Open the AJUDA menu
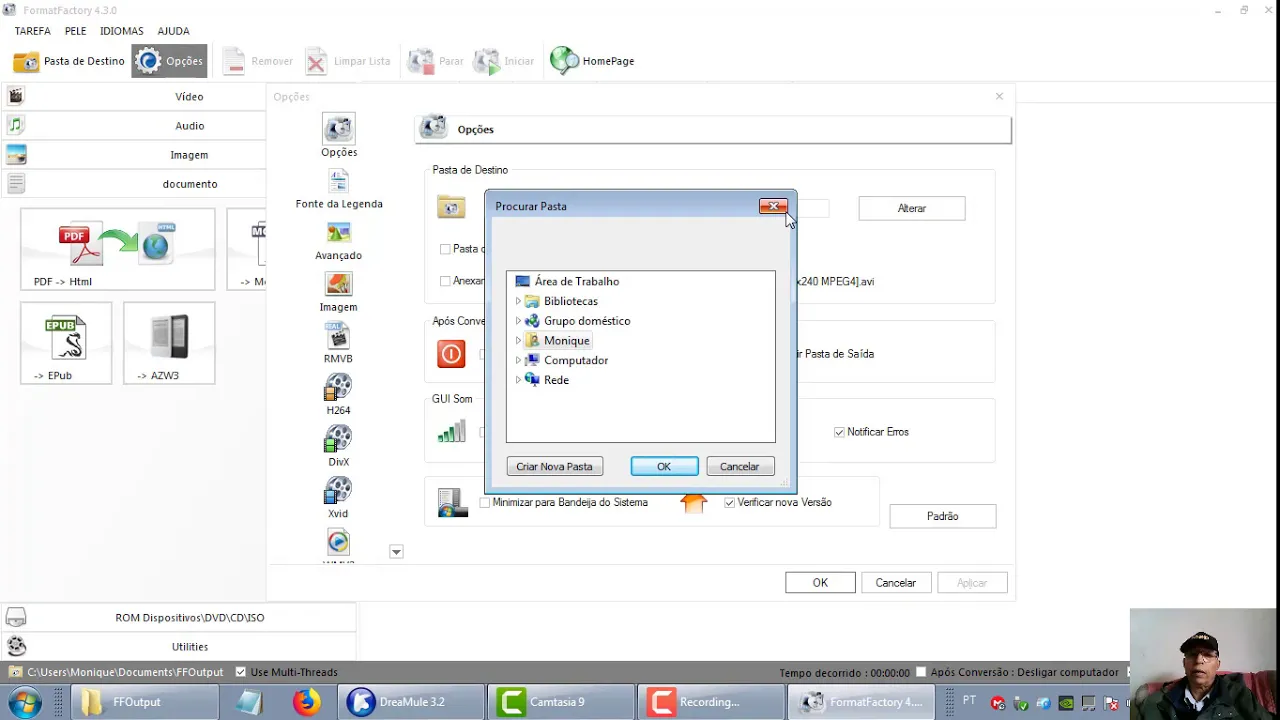This screenshot has height=720, width=1280. (174, 31)
